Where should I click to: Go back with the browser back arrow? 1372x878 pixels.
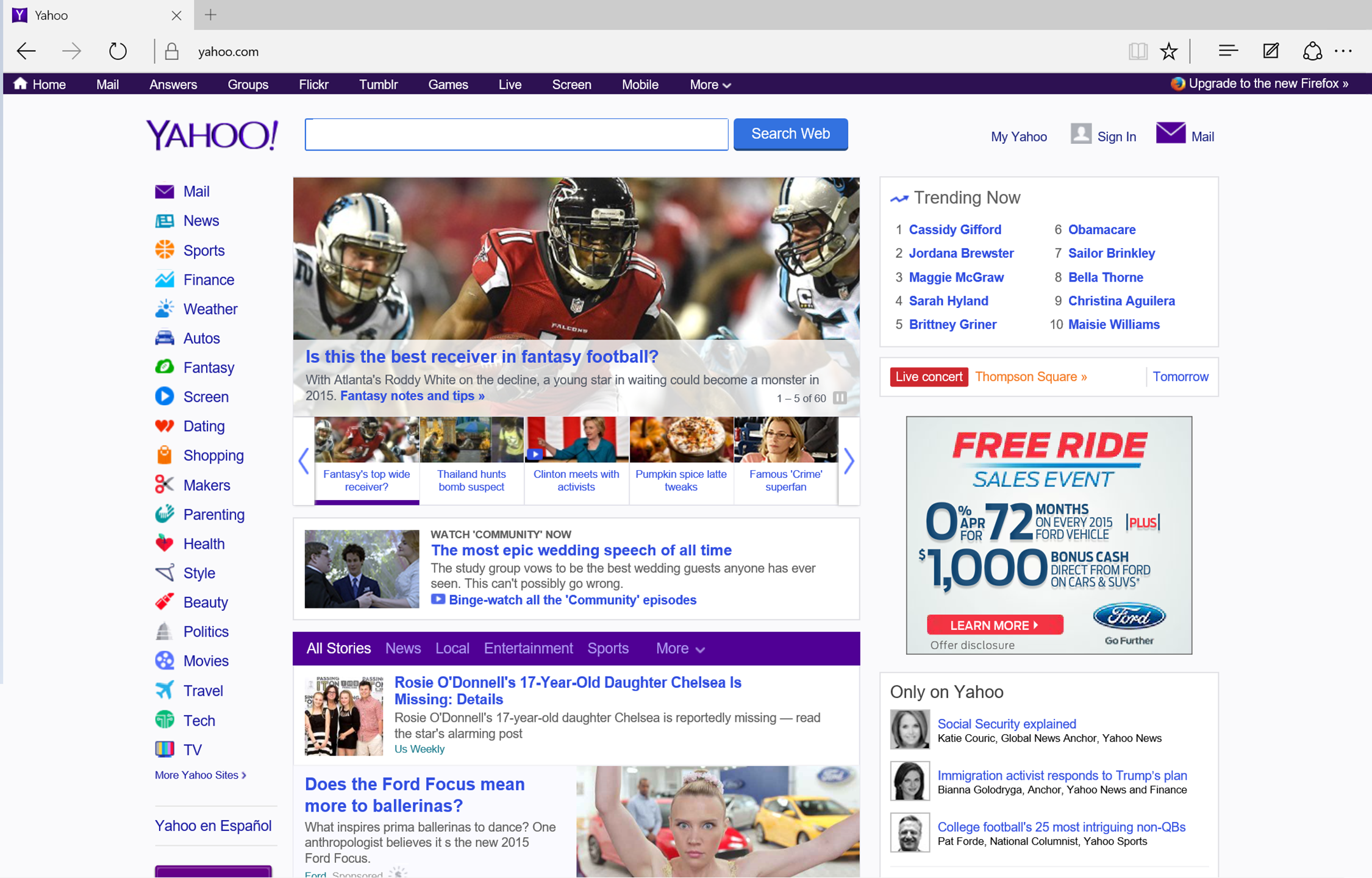[x=26, y=51]
